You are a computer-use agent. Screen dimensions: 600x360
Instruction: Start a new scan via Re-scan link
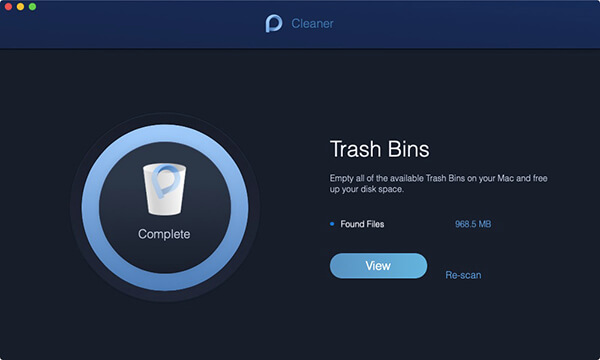(463, 275)
